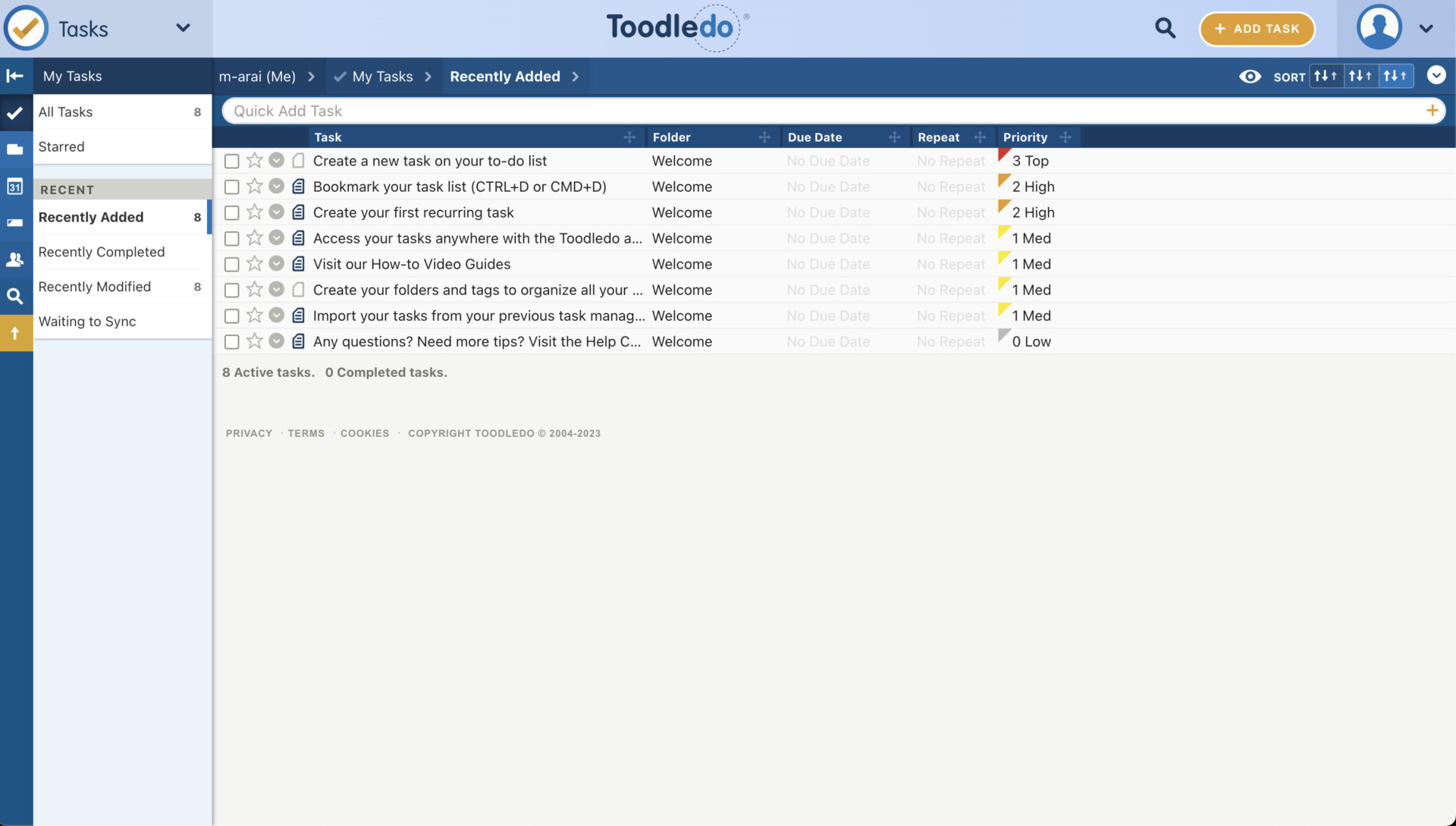The height and width of the screenshot is (826, 1456).
Task: Toggle column visibility with the eye icon
Action: (x=1250, y=77)
